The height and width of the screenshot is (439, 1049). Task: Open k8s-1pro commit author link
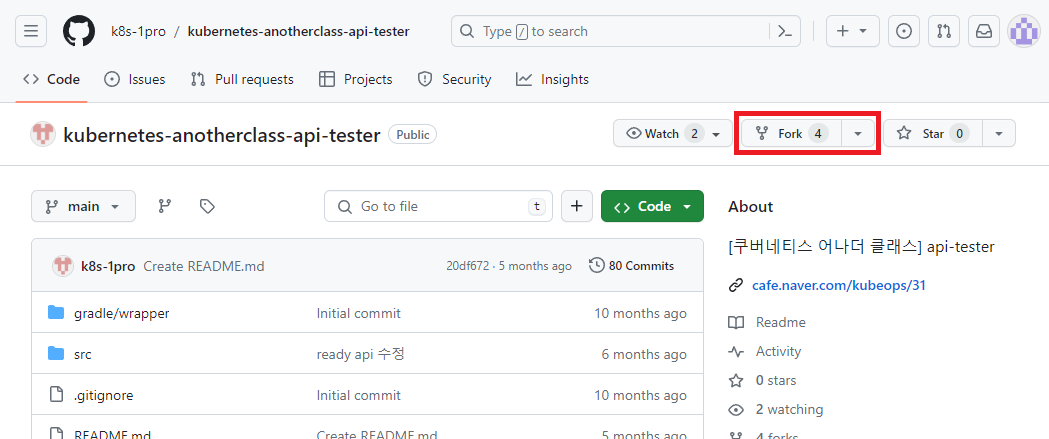[x=108, y=266]
